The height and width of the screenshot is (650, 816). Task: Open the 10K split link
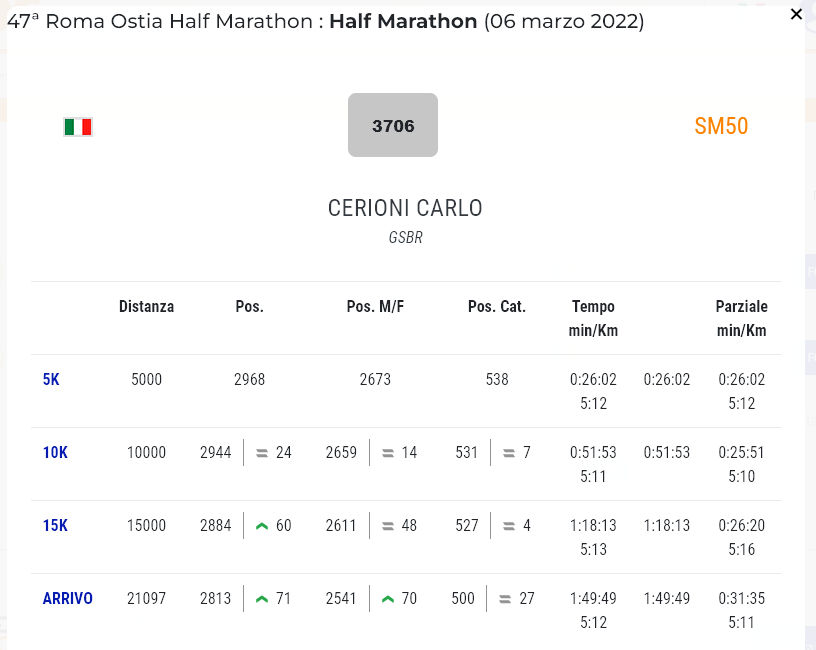coord(55,453)
